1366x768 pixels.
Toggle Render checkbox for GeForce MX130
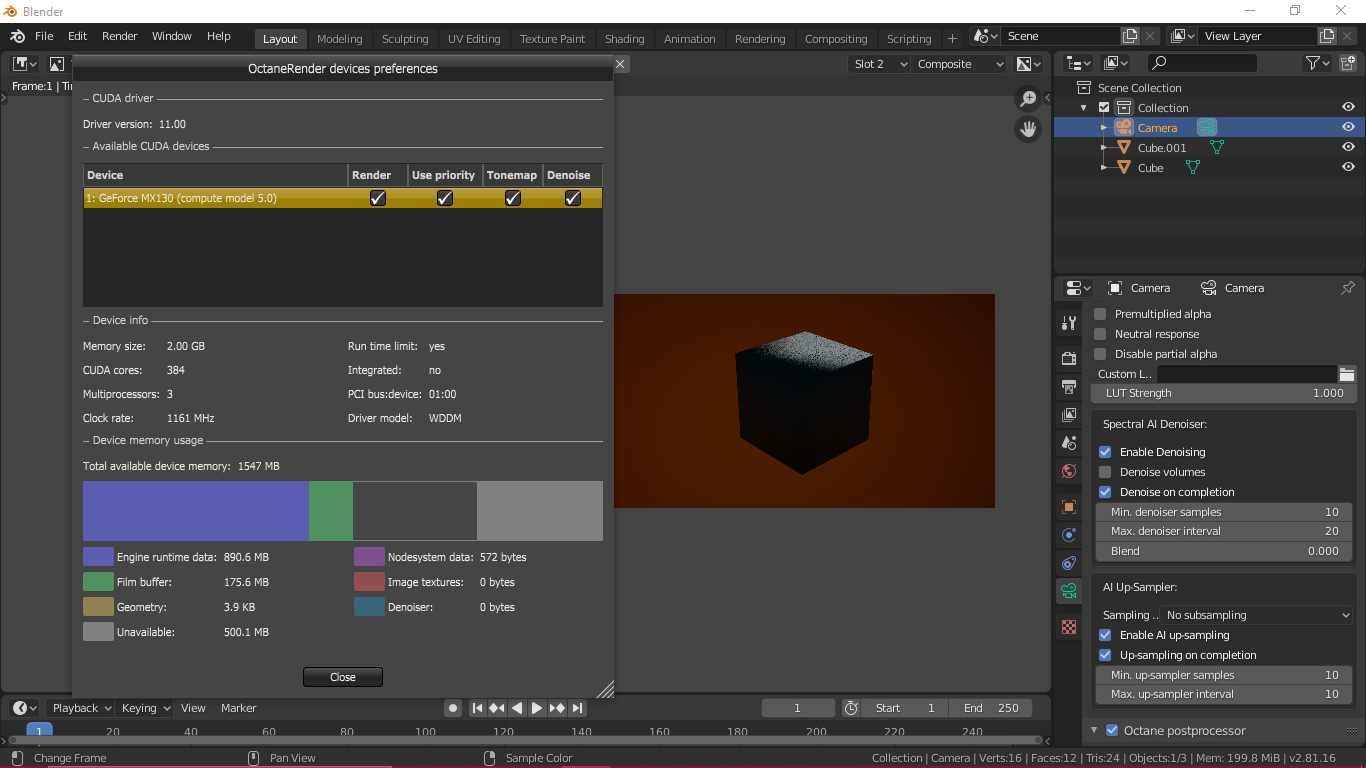(378, 198)
